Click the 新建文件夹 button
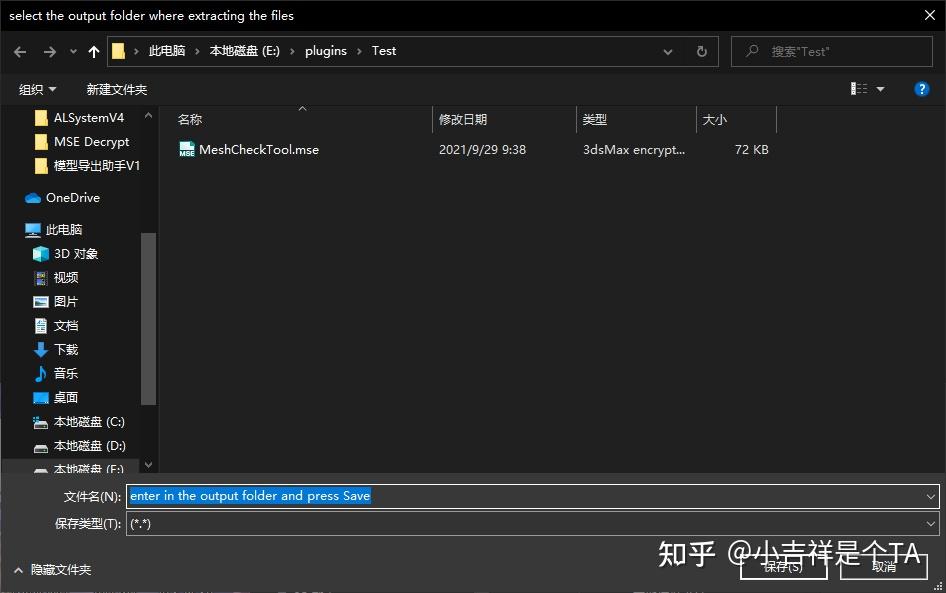946x593 pixels. click(x=117, y=88)
